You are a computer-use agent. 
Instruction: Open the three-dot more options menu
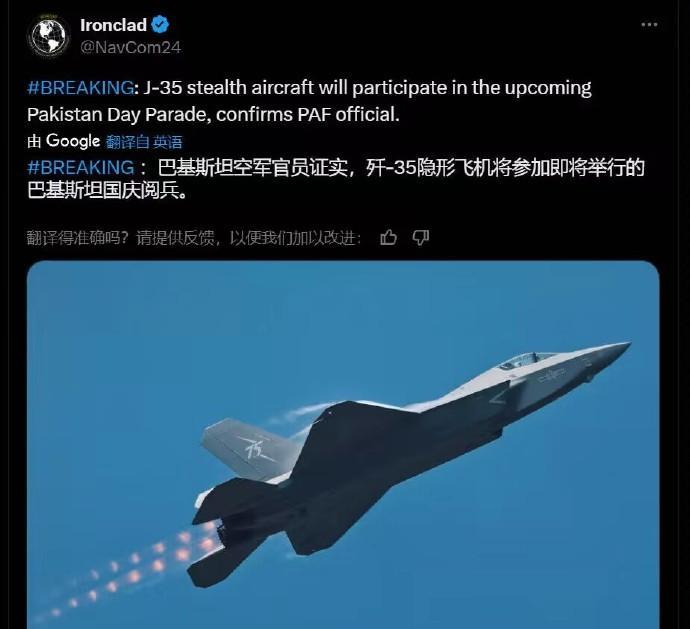point(649,25)
